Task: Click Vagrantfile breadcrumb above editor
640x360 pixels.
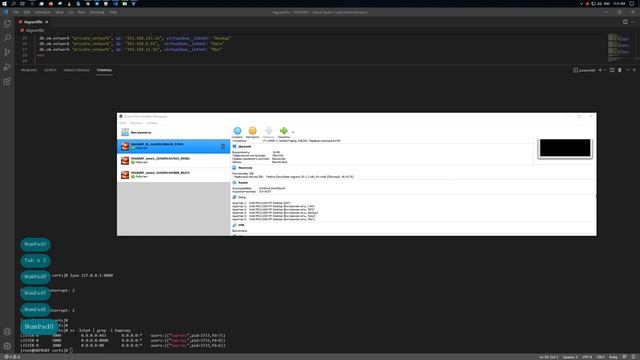Action: click(x=33, y=30)
